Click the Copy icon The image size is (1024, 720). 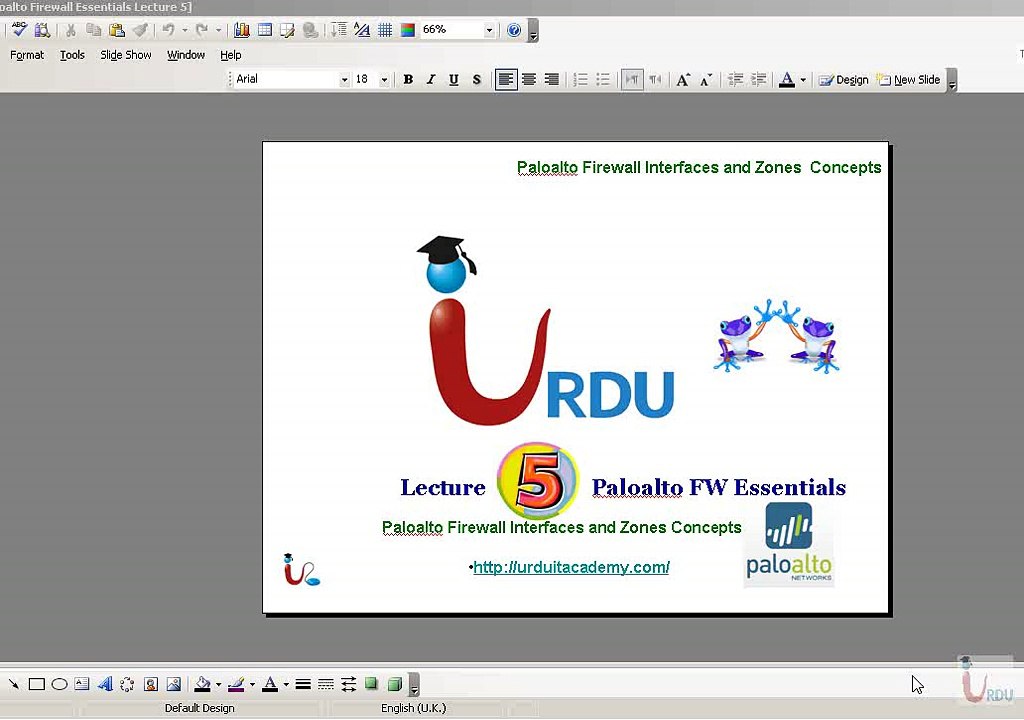coord(93,30)
